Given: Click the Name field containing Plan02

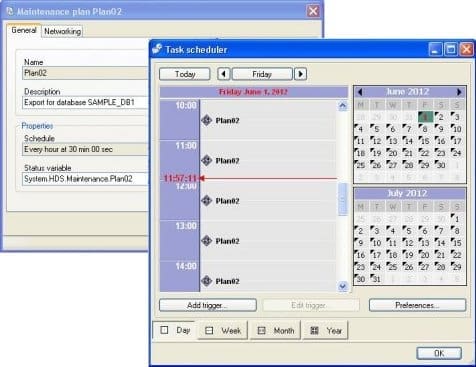Looking at the screenshot, I should pyautogui.click(x=85, y=73).
